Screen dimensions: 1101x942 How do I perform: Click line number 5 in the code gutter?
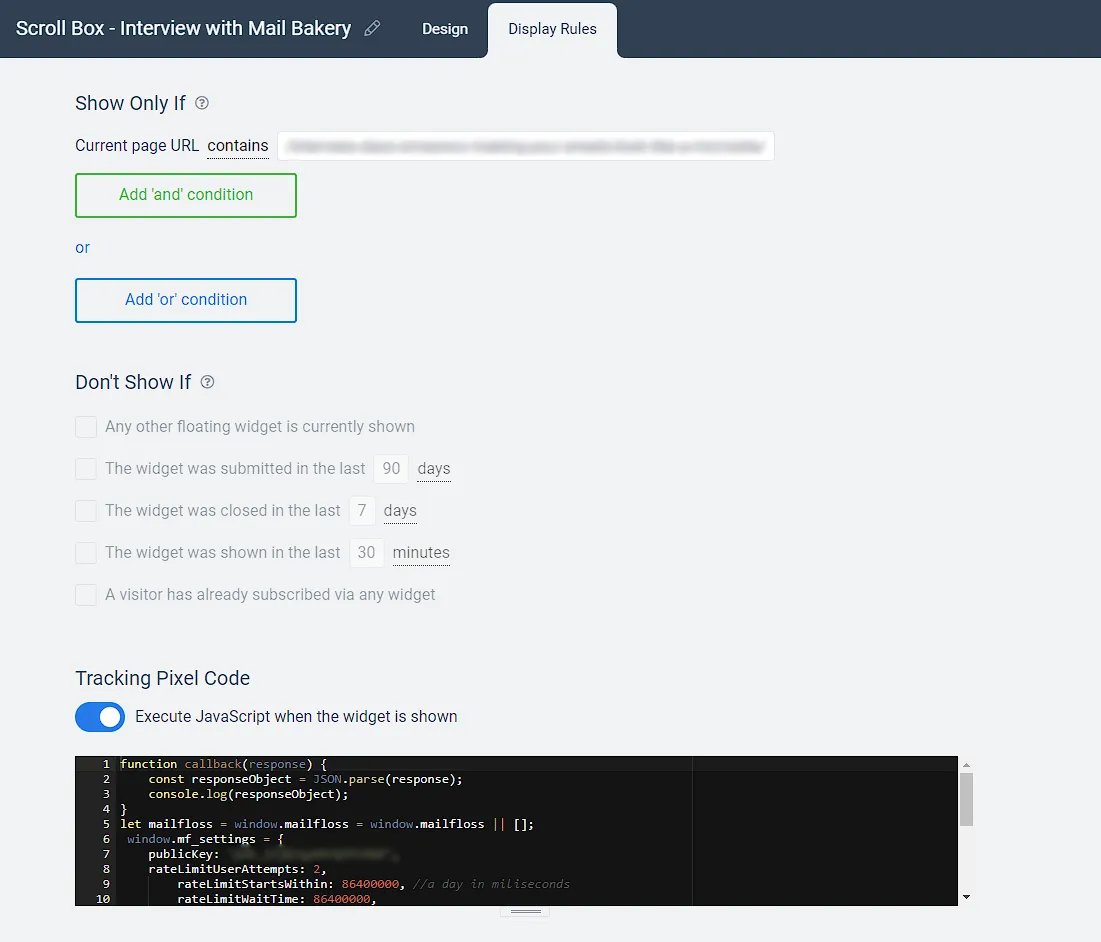pyautogui.click(x=106, y=824)
